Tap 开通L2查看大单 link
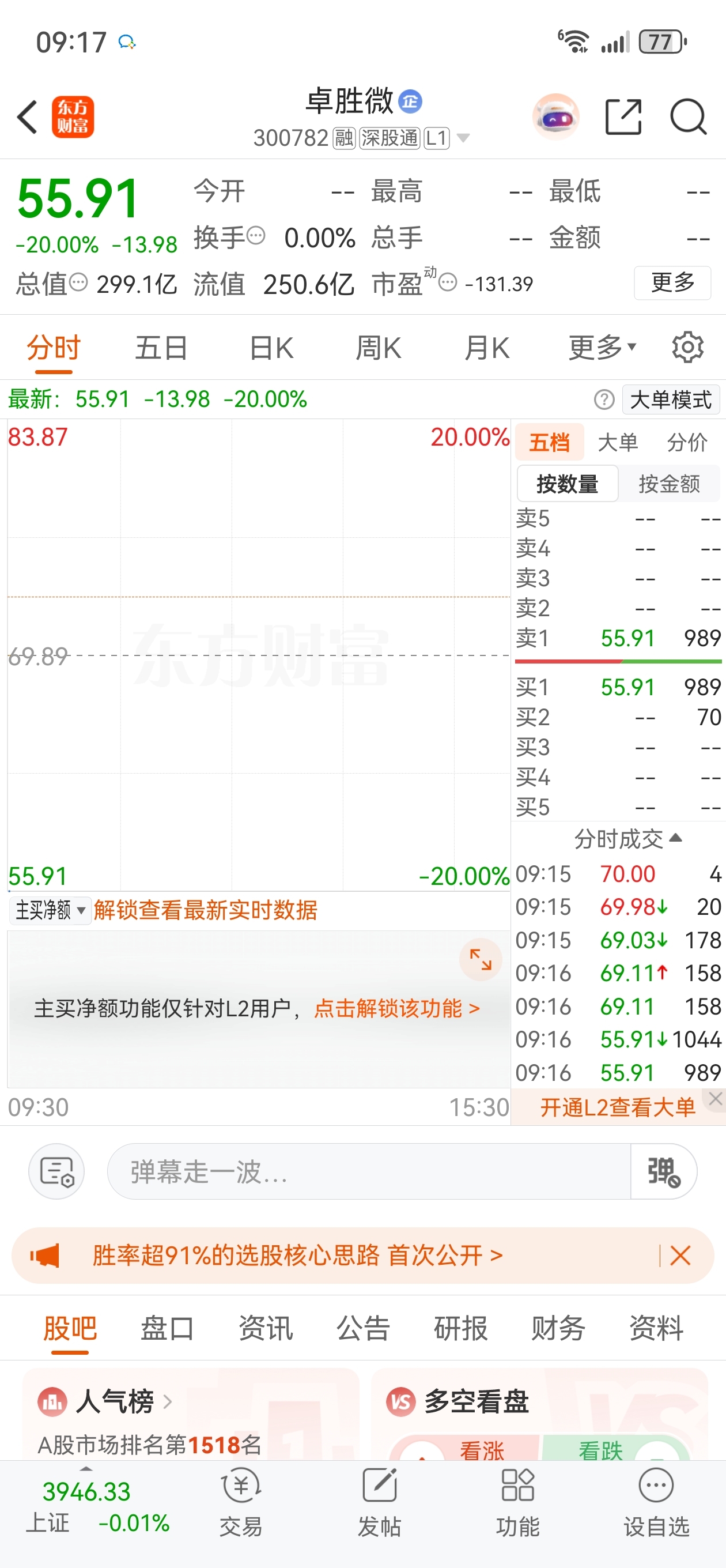The height and width of the screenshot is (1568, 726). pyautogui.click(x=618, y=1107)
